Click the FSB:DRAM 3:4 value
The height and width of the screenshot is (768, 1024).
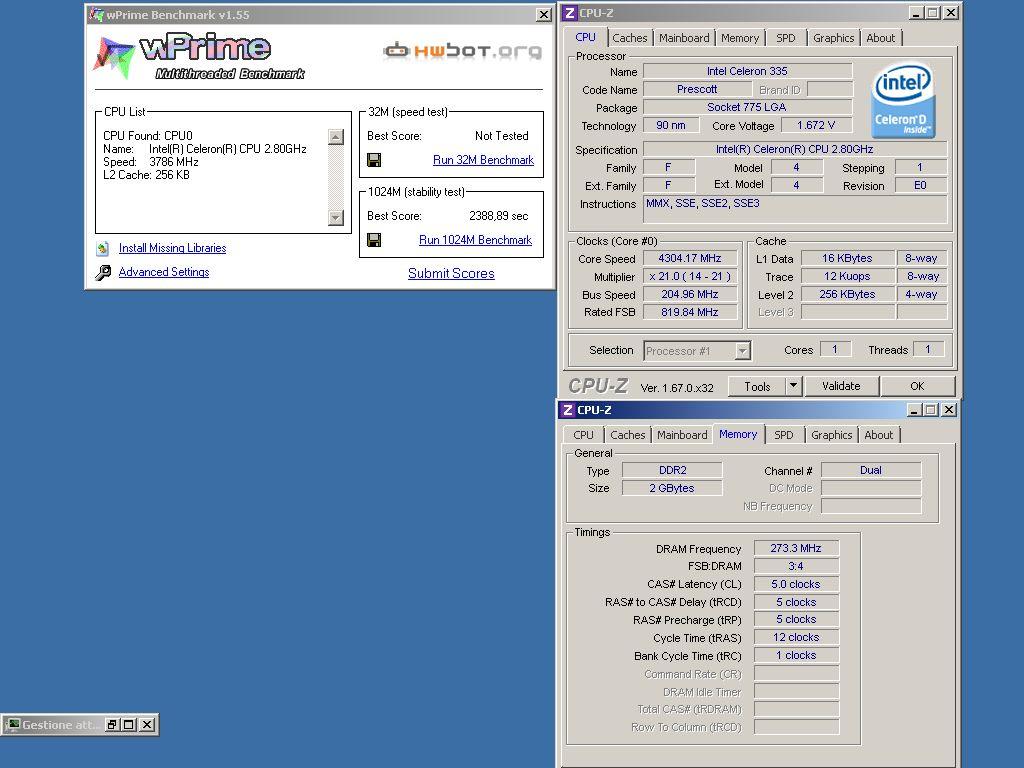point(796,566)
